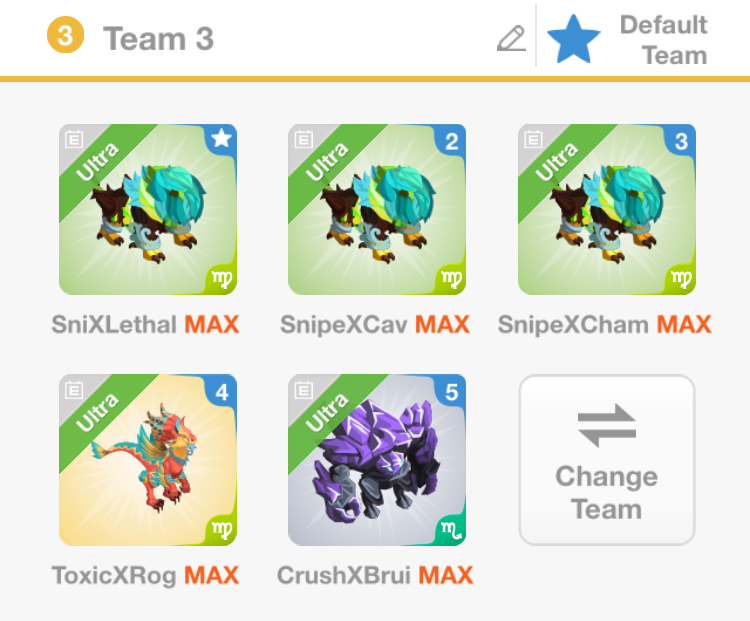Click the Change Team button

coord(607,460)
